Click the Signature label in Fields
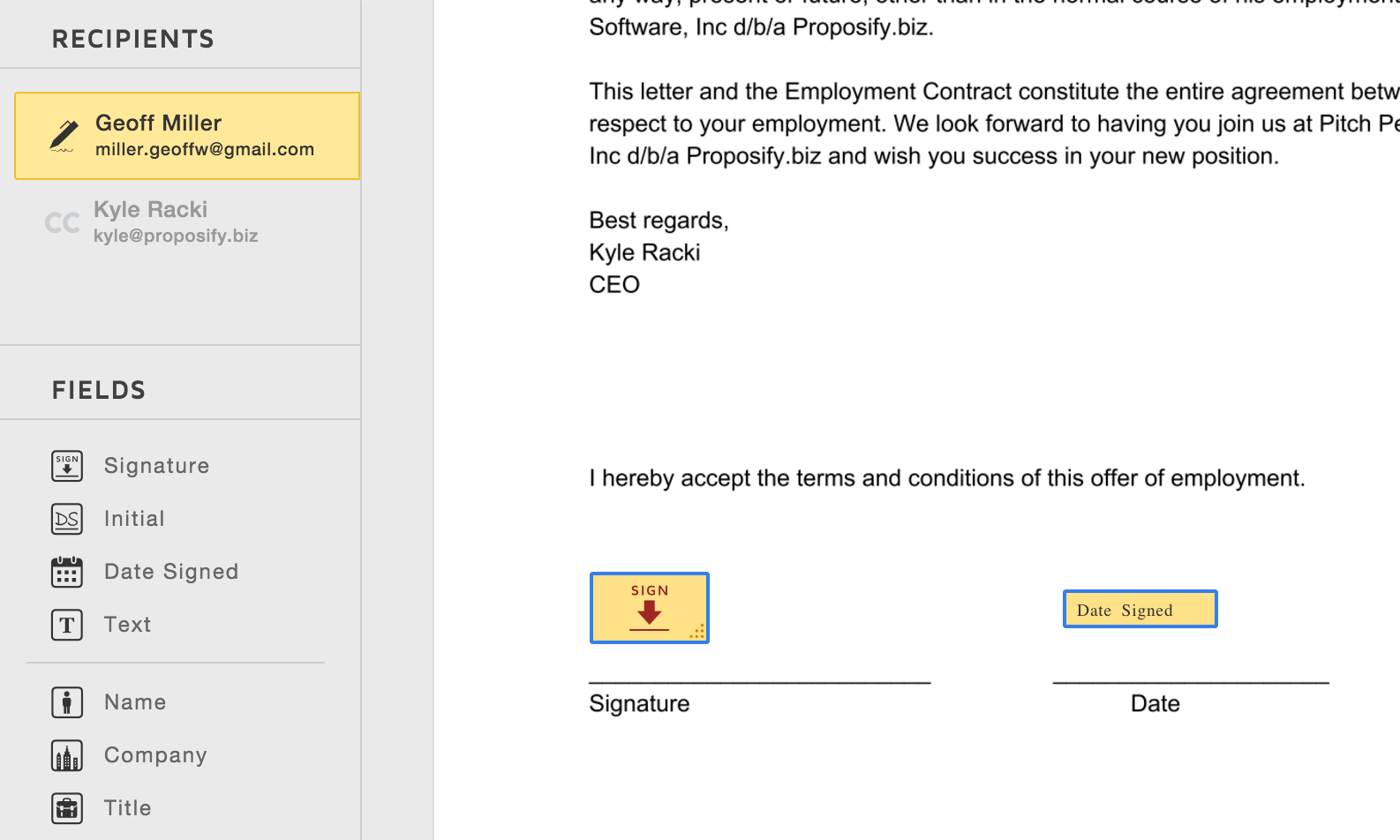This screenshot has width=1400, height=840. [x=157, y=466]
